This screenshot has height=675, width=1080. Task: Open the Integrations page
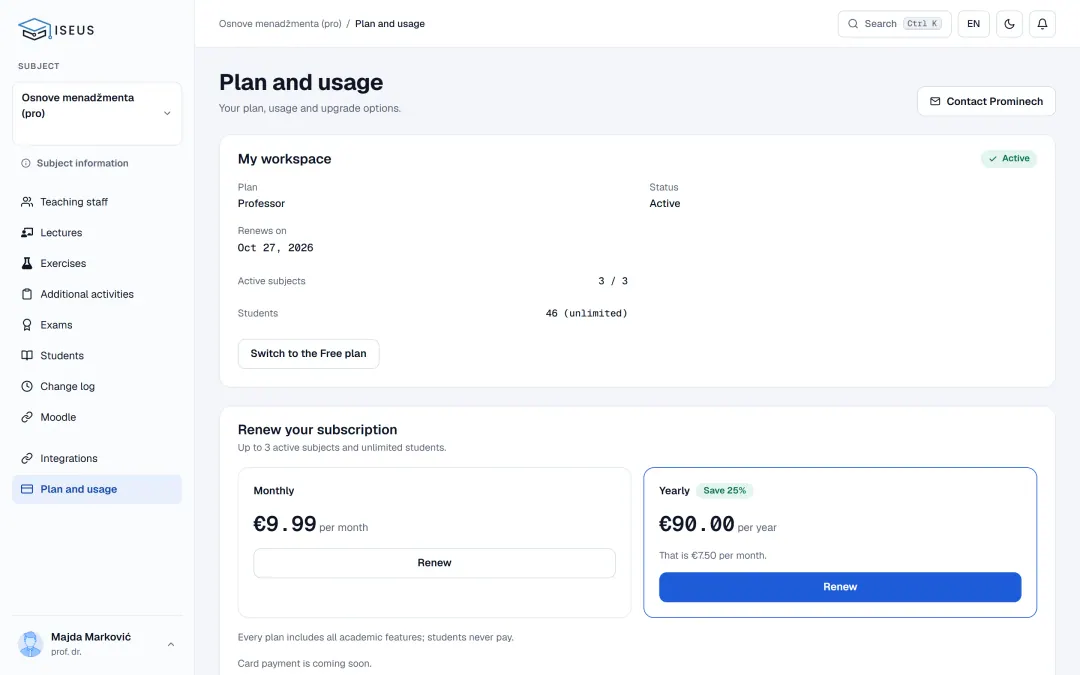[x=97, y=459]
